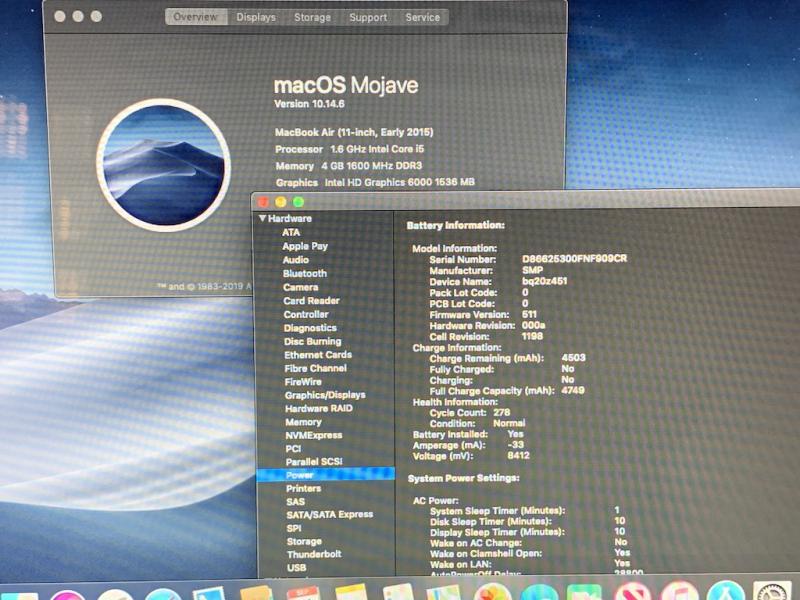Select PCI in the hardware list
The width and height of the screenshot is (800, 600).
[293, 448]
